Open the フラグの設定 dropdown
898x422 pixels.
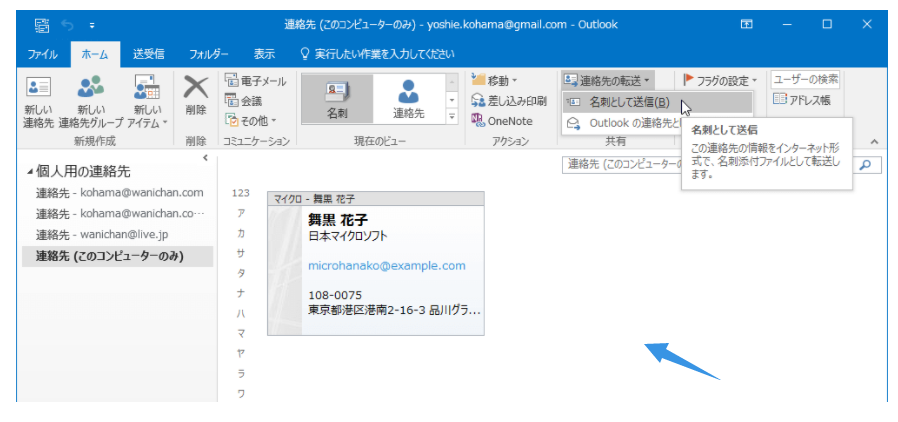pos(721,81)
